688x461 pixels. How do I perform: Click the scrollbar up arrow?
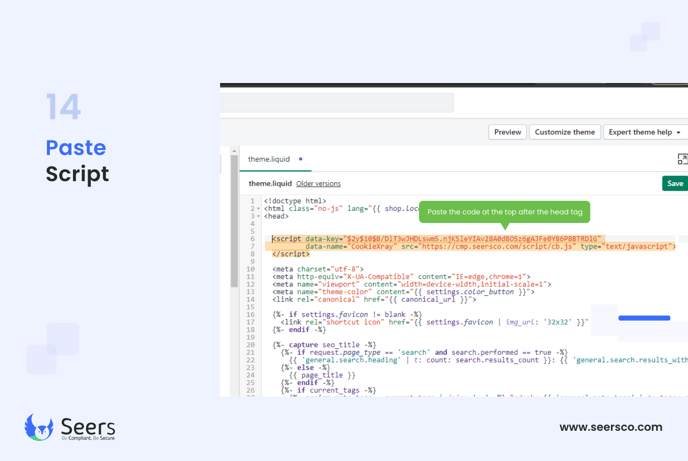coord(234,151)
